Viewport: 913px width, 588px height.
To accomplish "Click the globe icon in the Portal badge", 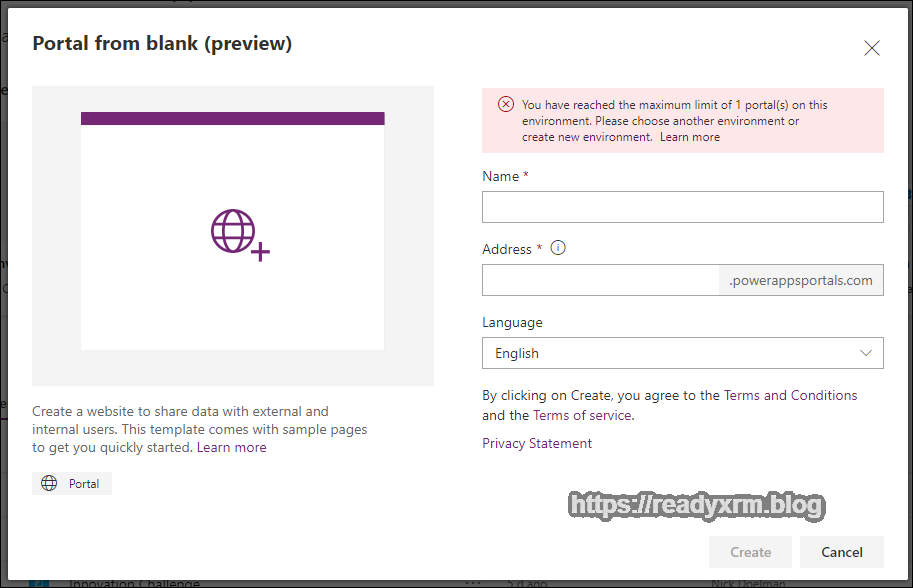I will point(49,483).
